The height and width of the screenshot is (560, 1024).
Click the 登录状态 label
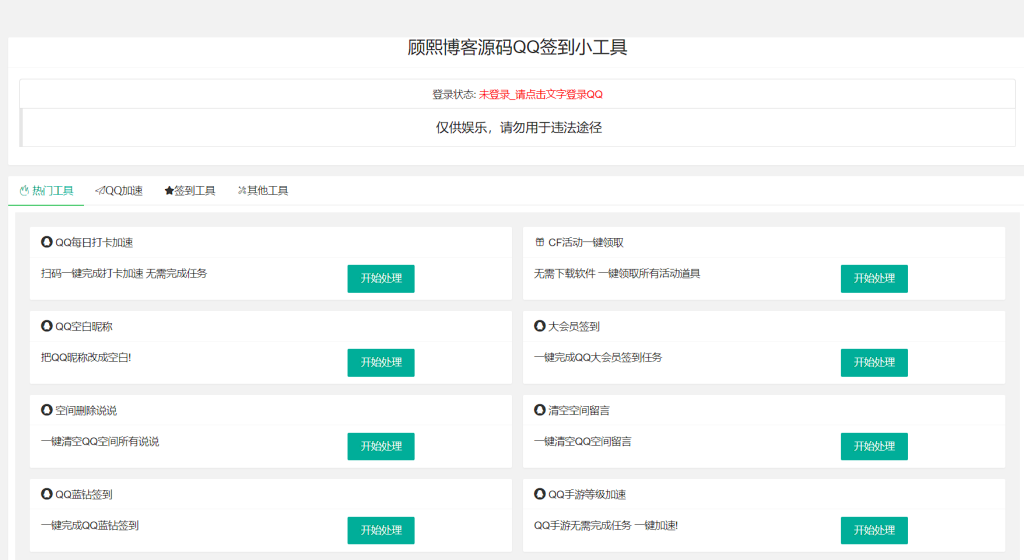[x=454, y=95]
